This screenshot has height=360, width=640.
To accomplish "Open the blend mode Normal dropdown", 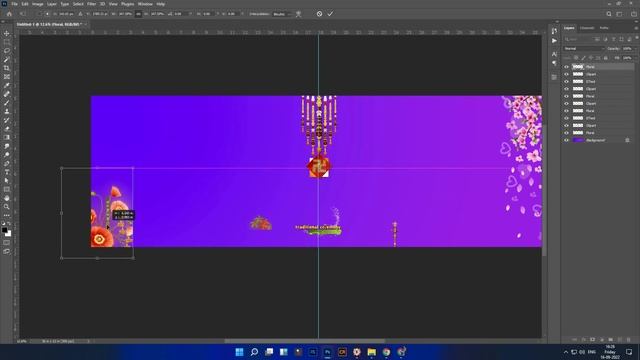I will pos(584,49).
